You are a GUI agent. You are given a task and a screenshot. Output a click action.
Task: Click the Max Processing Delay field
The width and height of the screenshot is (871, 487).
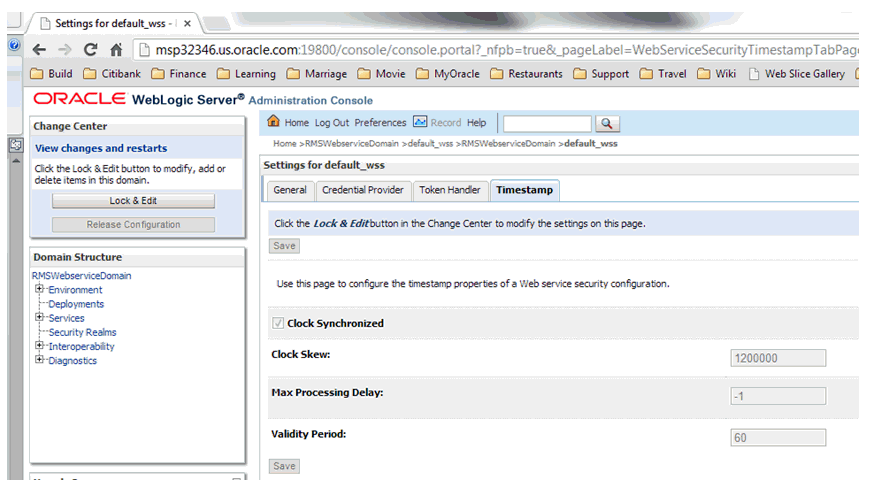[778, 396]
